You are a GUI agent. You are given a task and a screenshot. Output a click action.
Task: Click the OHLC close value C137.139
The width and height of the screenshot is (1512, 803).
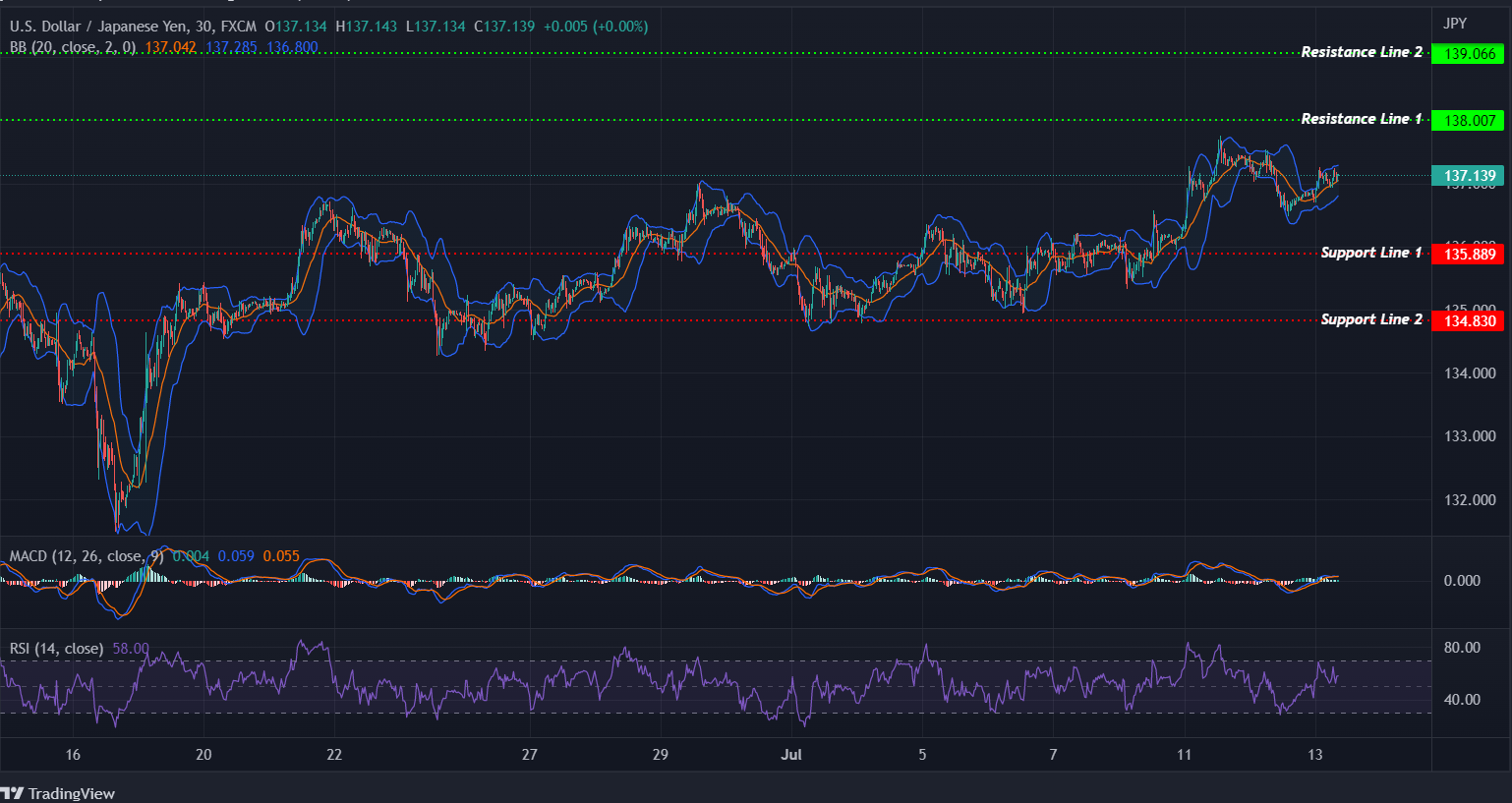501,27
